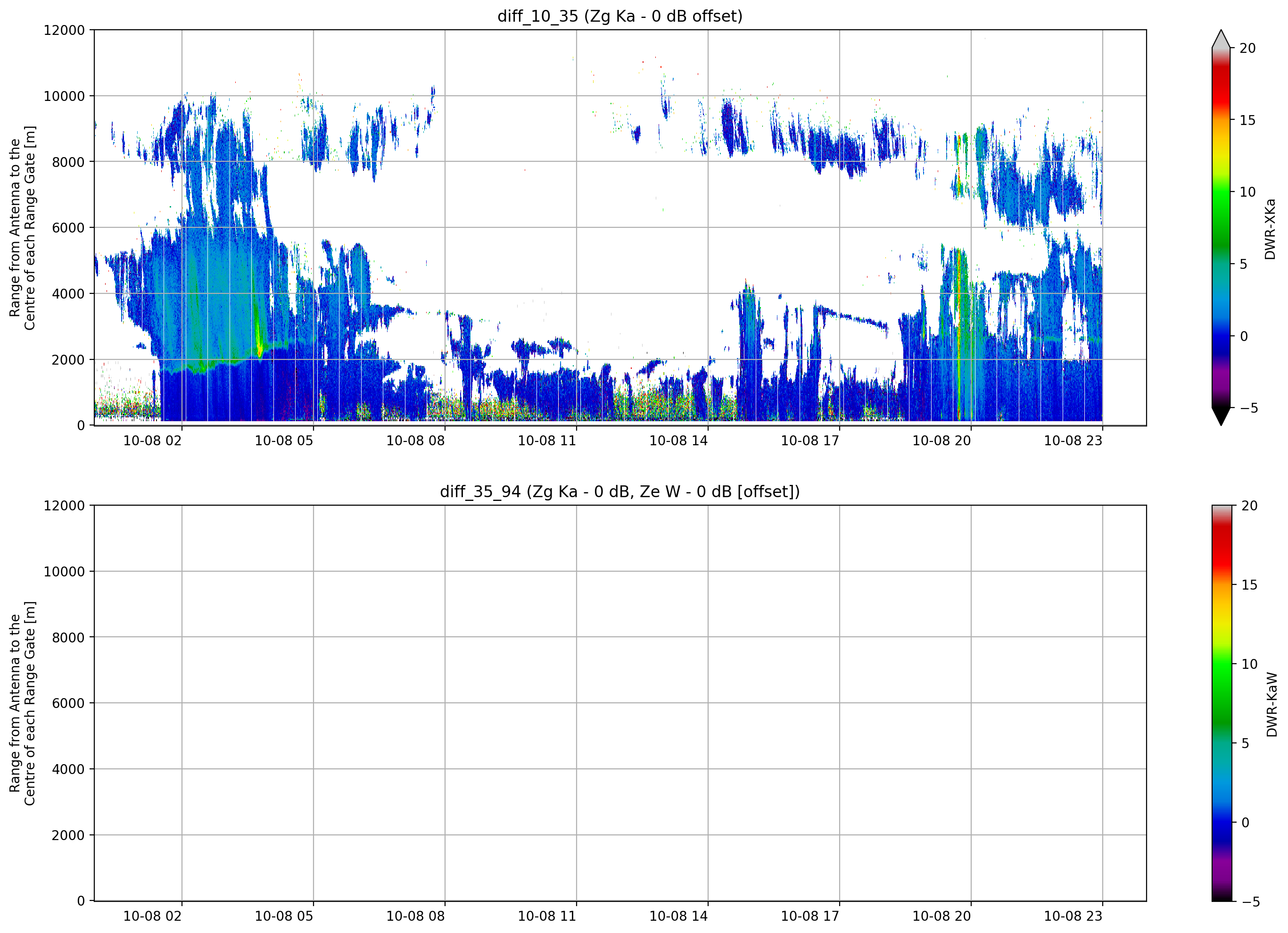Click '10-08 23' tick under the bottom plot
This screenshot has height=933, width=1288.
coord(1073,916)
